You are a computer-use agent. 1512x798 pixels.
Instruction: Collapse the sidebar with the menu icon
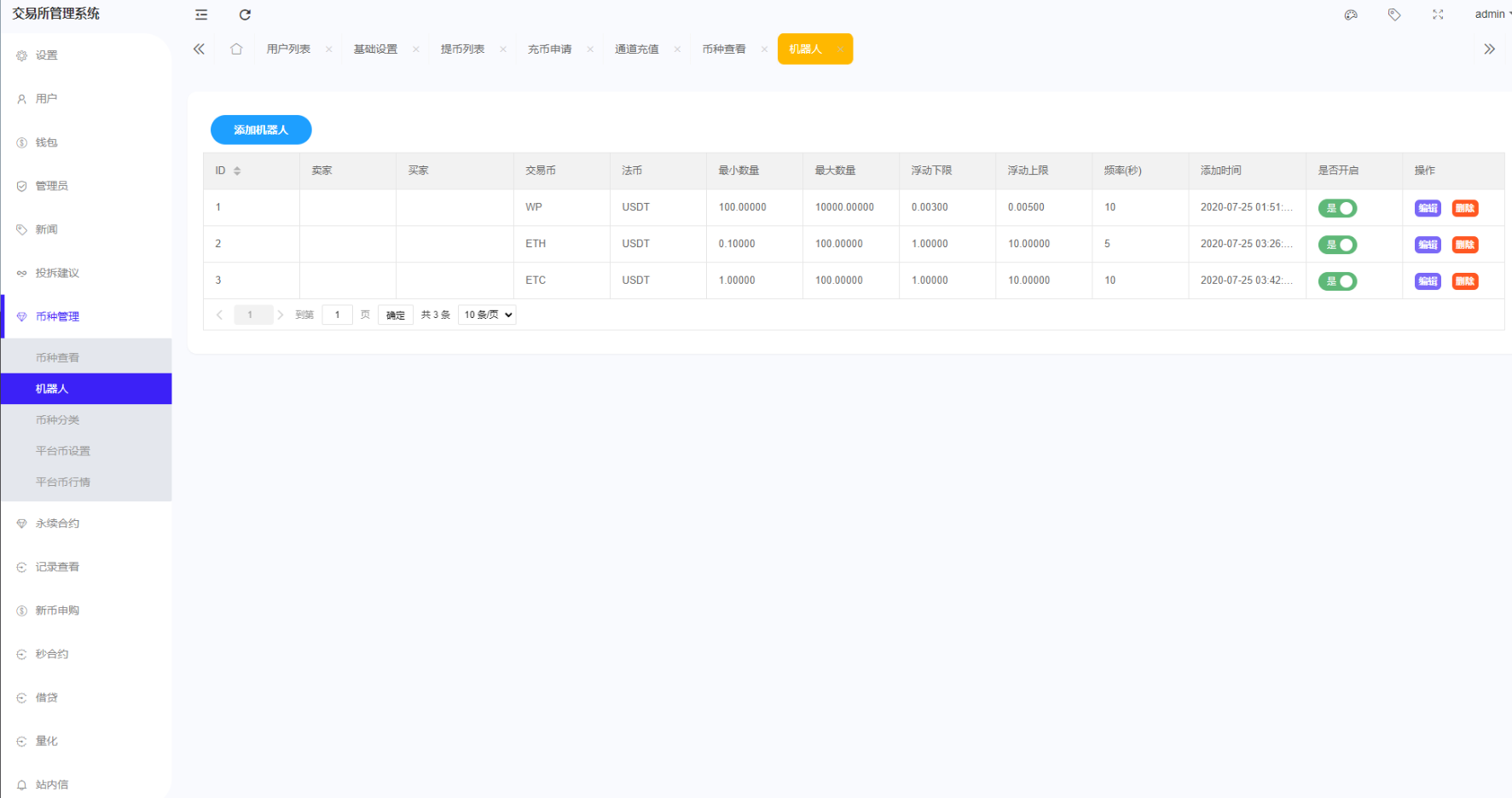coord(201,14)
